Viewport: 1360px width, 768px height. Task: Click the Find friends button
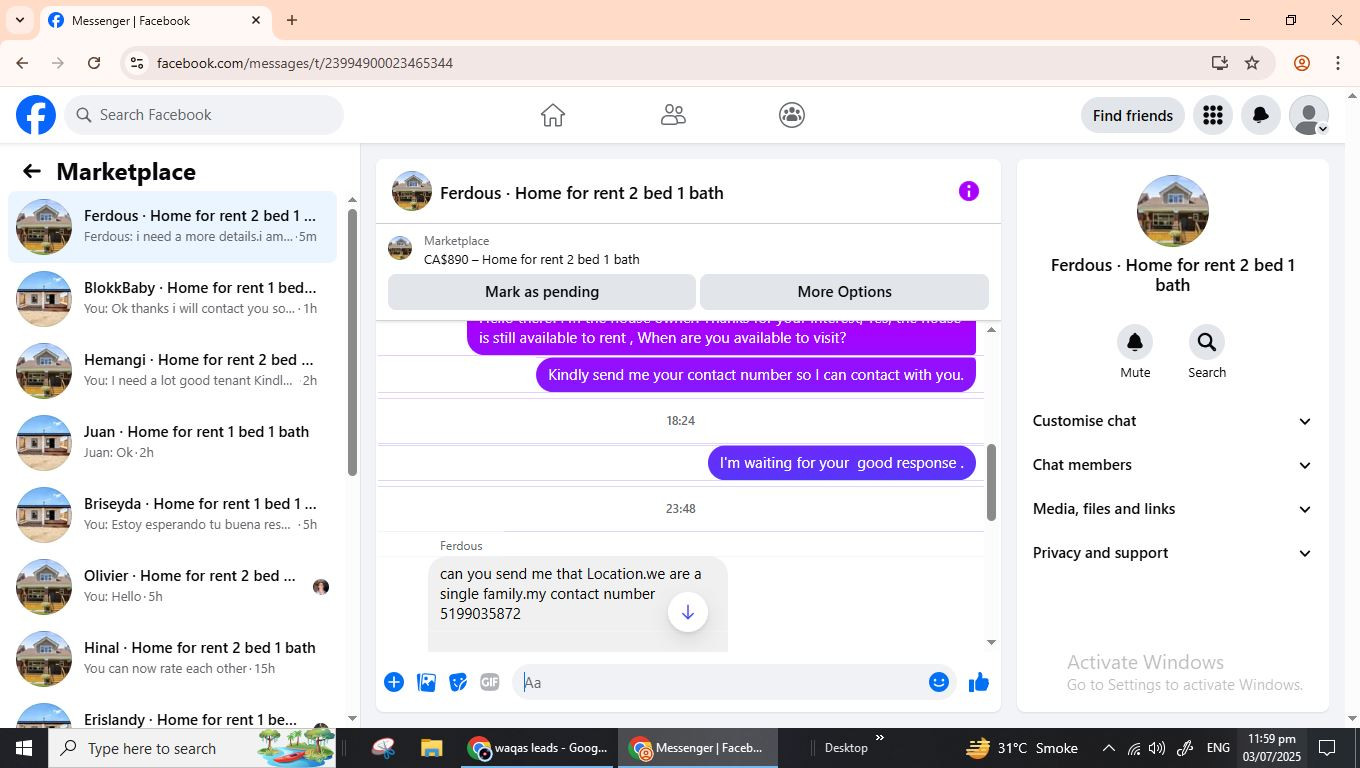tap(1132, 116)
